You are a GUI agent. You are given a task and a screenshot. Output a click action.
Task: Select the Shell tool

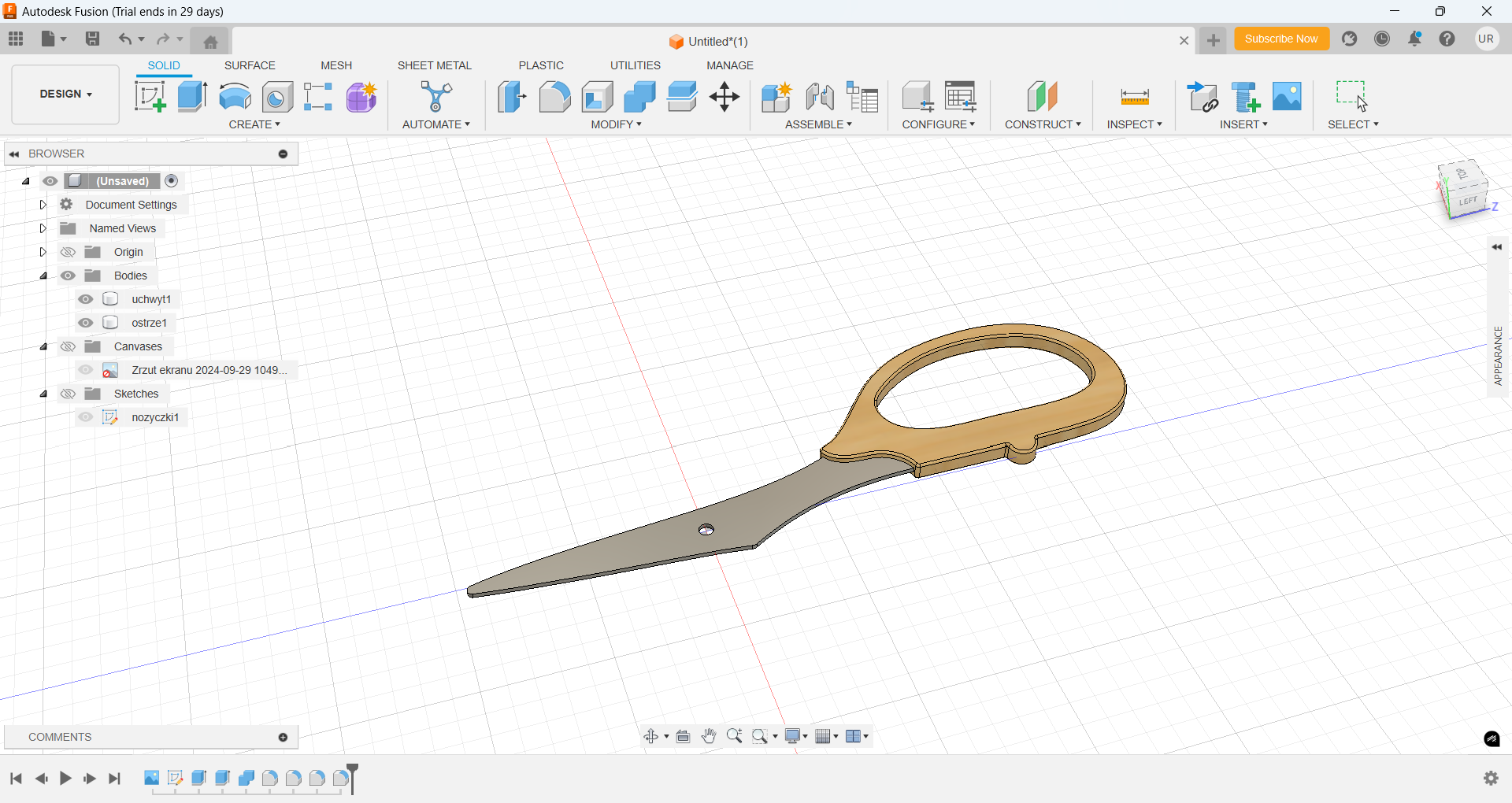[x=597, y=97]
